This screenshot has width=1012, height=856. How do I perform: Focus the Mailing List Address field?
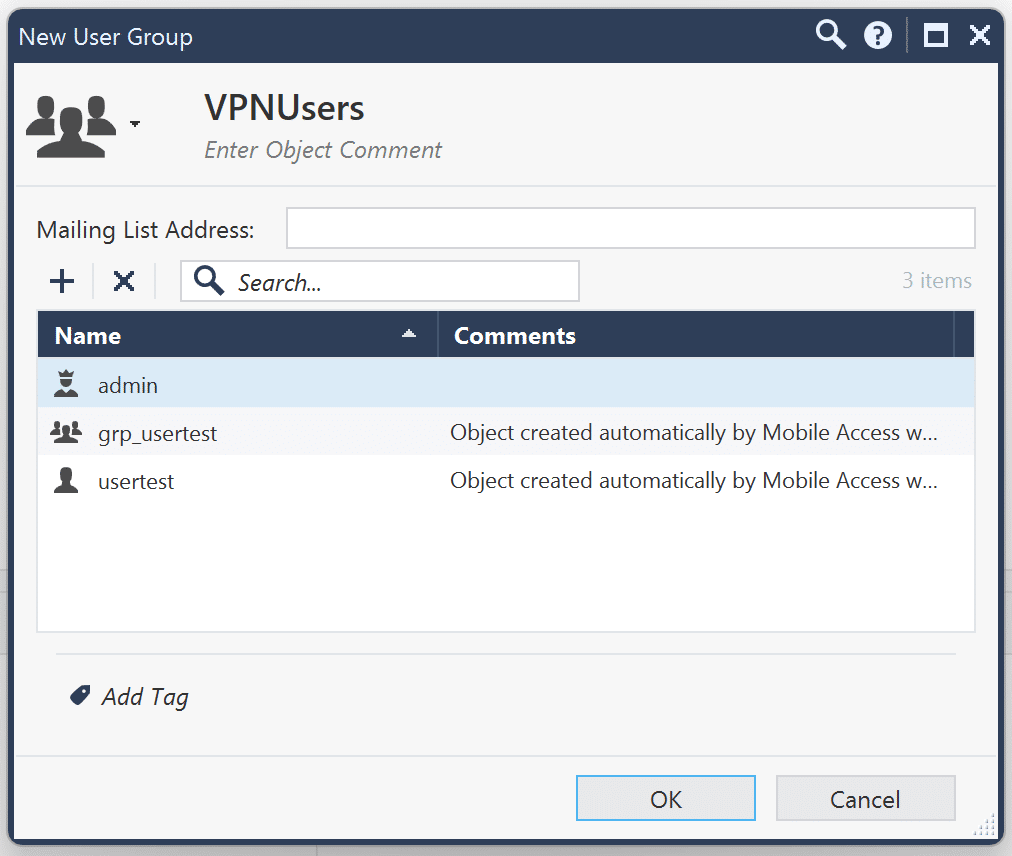click(630, 229)
